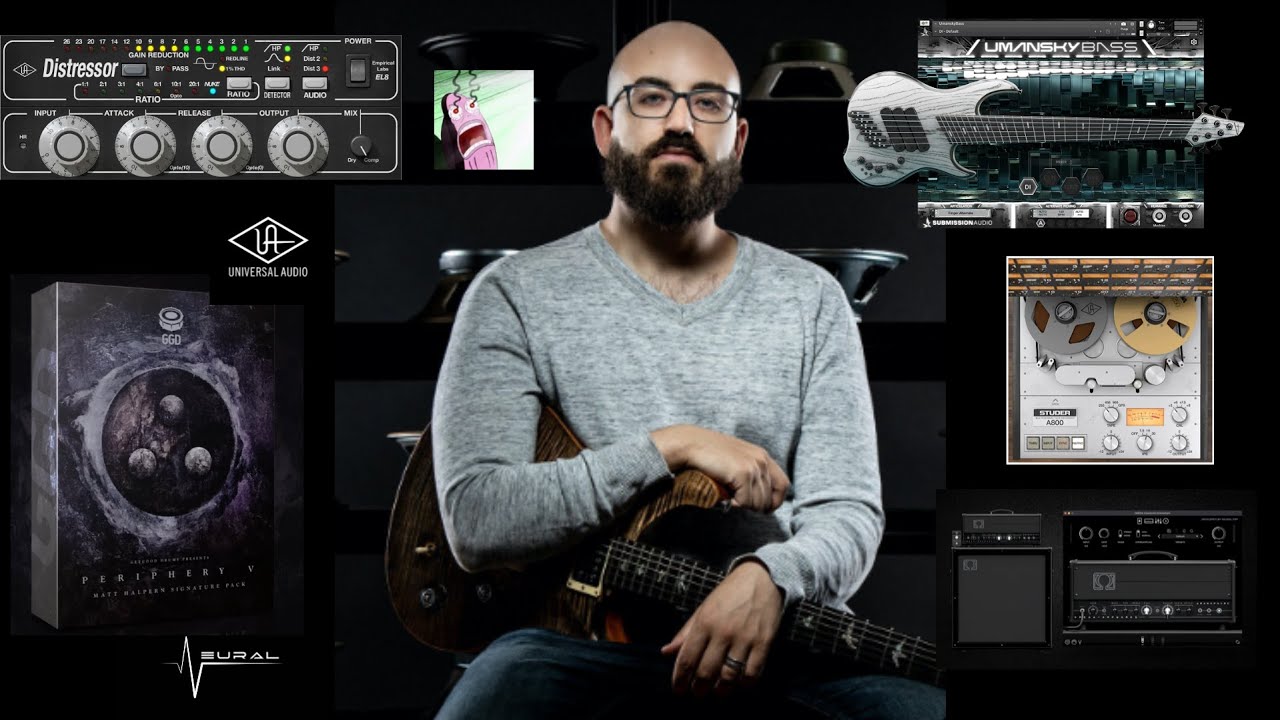Click the Studer REPRO path button
This screenshot has width=1280, height=720.
point(1078,443)
